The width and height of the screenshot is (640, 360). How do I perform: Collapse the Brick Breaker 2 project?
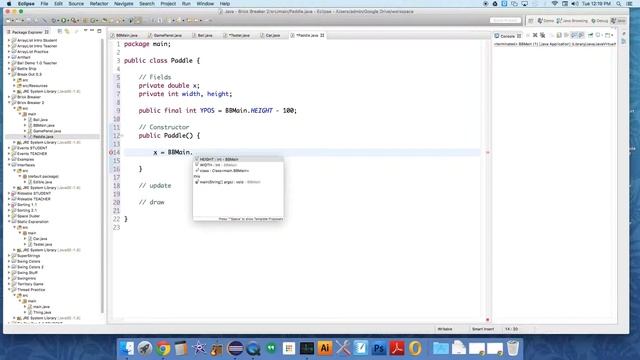click(x=9, y=102)
